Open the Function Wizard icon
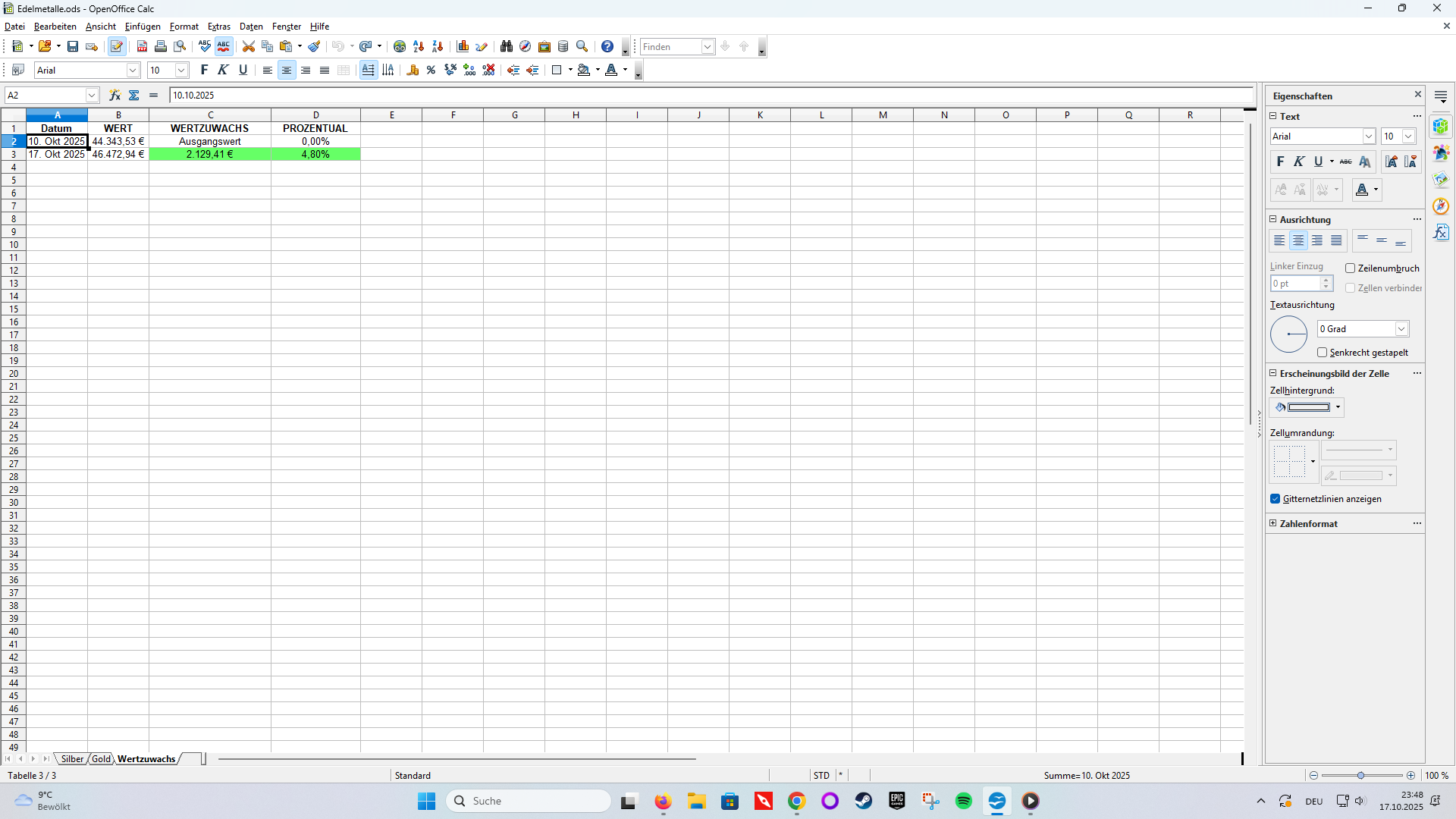 [x=115, y=96]
